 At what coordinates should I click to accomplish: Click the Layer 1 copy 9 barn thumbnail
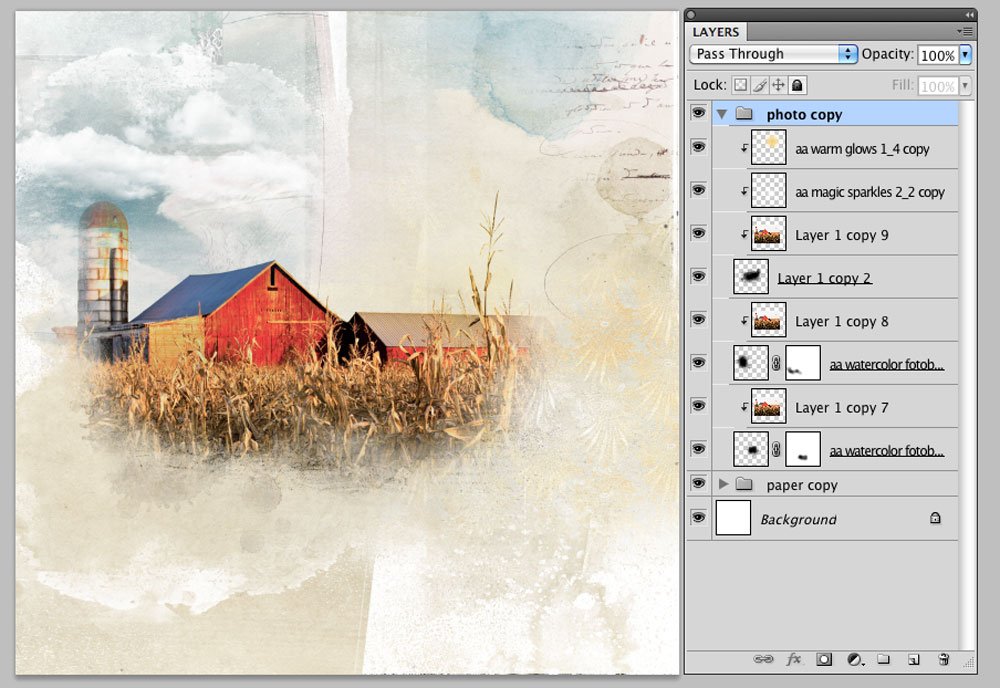click(x=768, y=233)
